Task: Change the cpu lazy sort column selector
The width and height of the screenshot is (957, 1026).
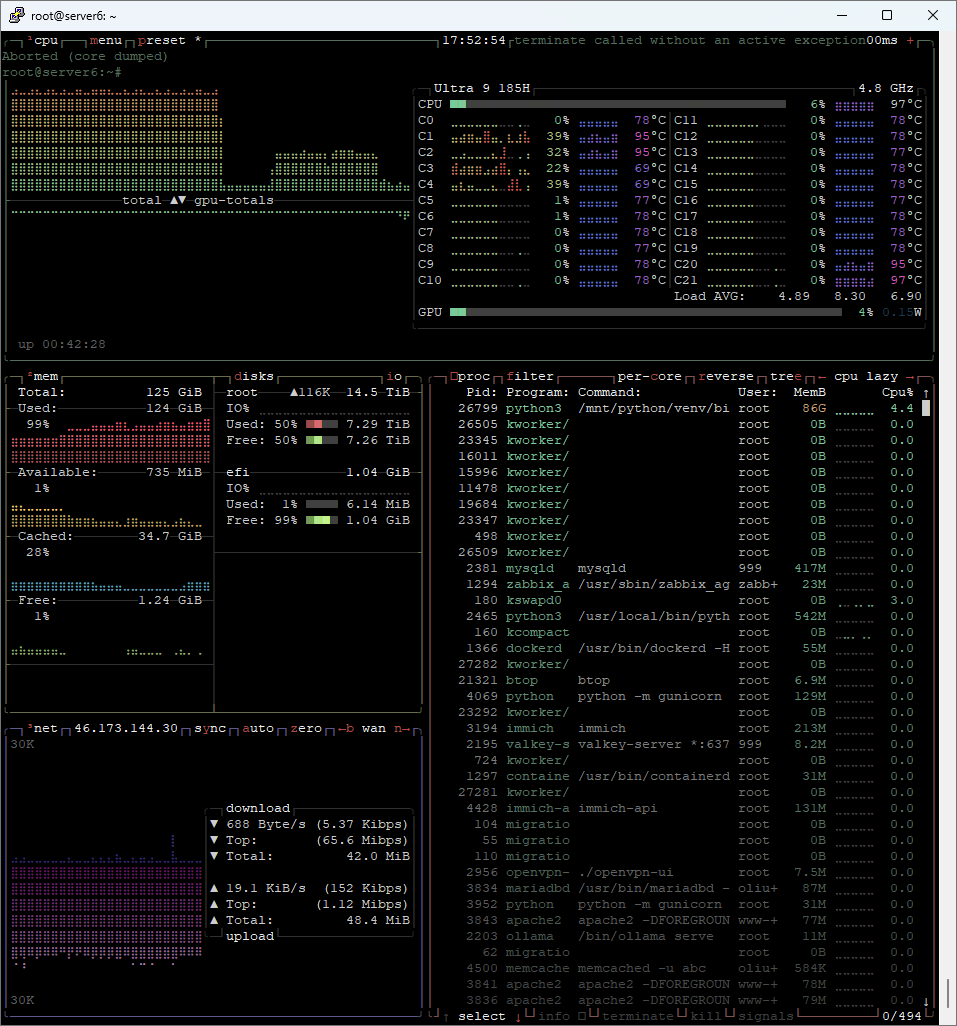Action: point(866,377)
